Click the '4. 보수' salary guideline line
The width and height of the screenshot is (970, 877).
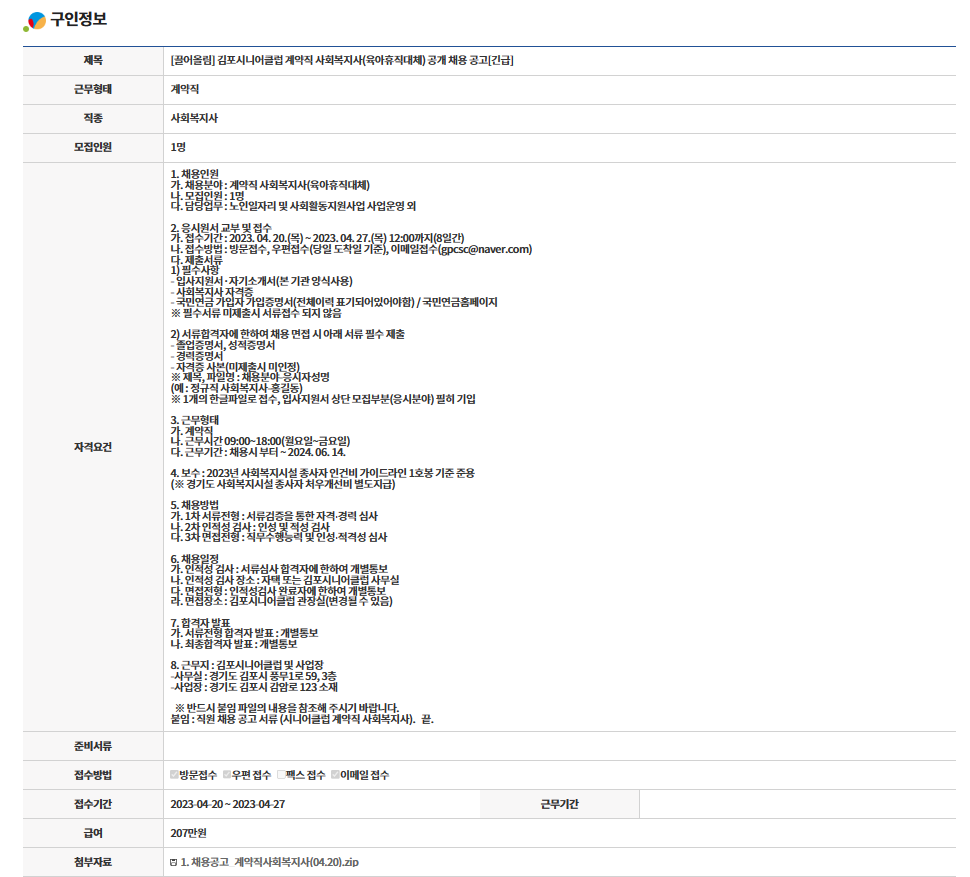pyautogui.click(x=322, y=473)
